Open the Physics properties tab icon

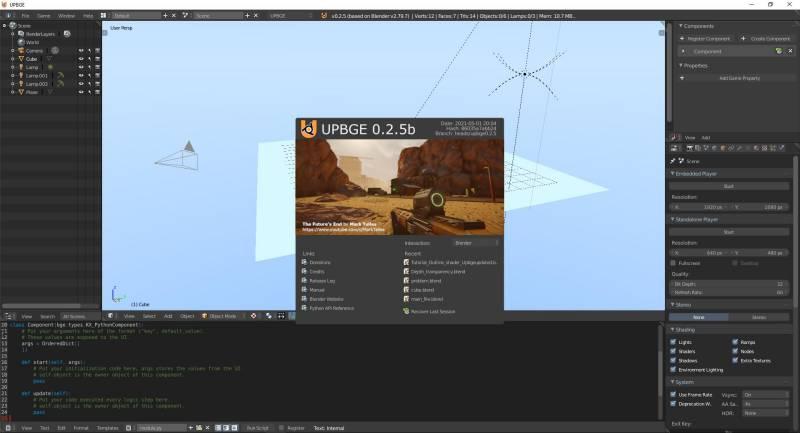(x=781, y=148)
